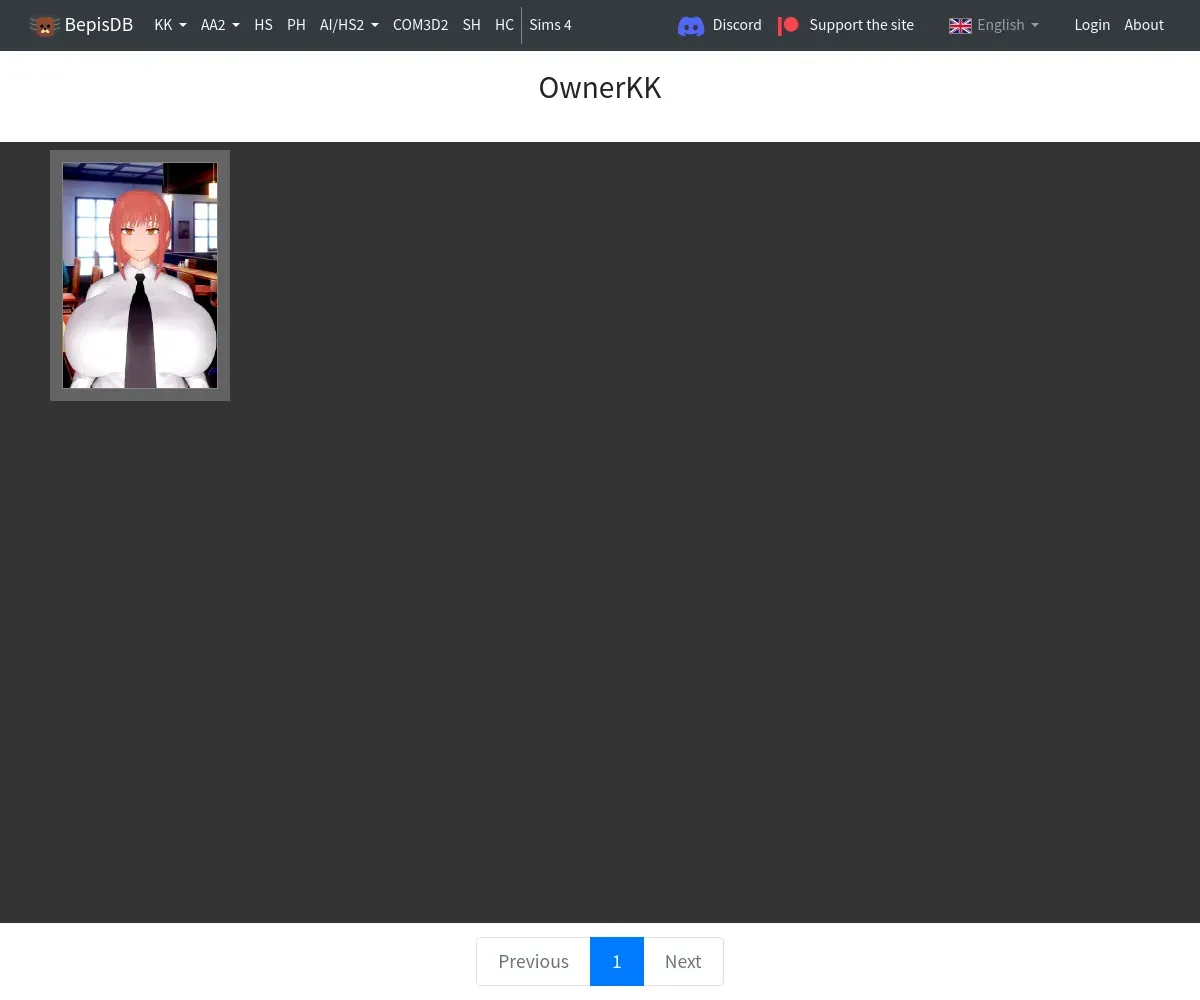Expand the AI/HS2 dropdown menu
The width and height of the screenshot is (1200, 1000).
(x=349, y=25)
